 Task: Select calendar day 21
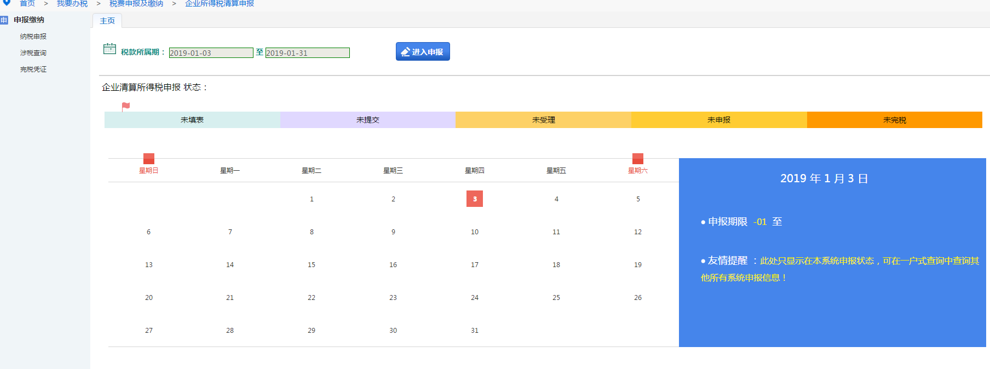coord(230,297)
